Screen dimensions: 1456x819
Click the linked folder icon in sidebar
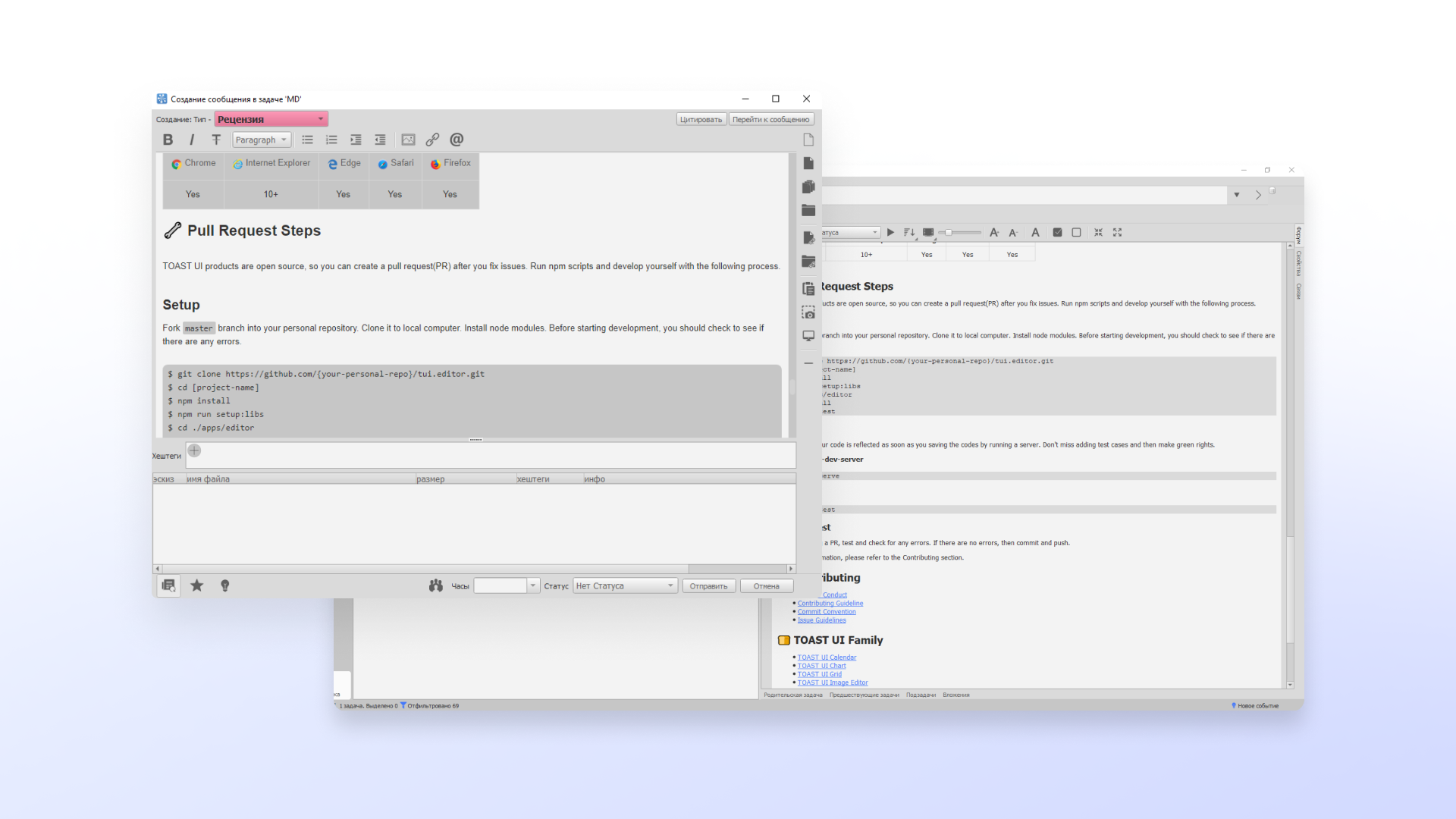(x=808, y=262)
